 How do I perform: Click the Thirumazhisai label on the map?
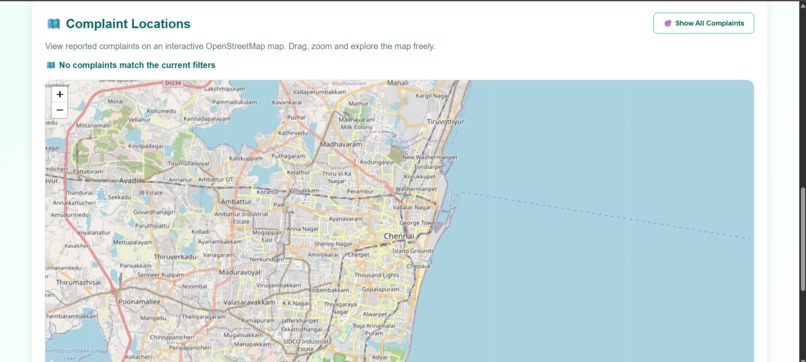[79, 282]
